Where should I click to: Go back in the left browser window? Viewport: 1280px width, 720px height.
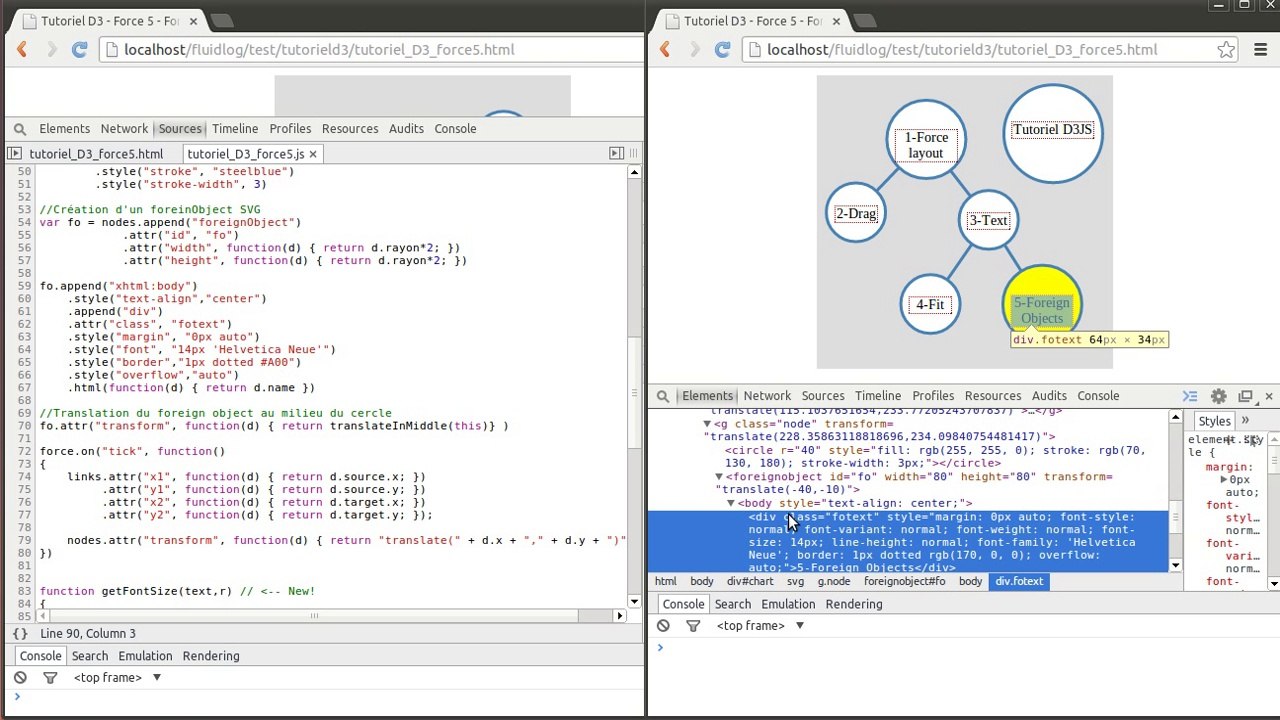click(x=22, y=49)
